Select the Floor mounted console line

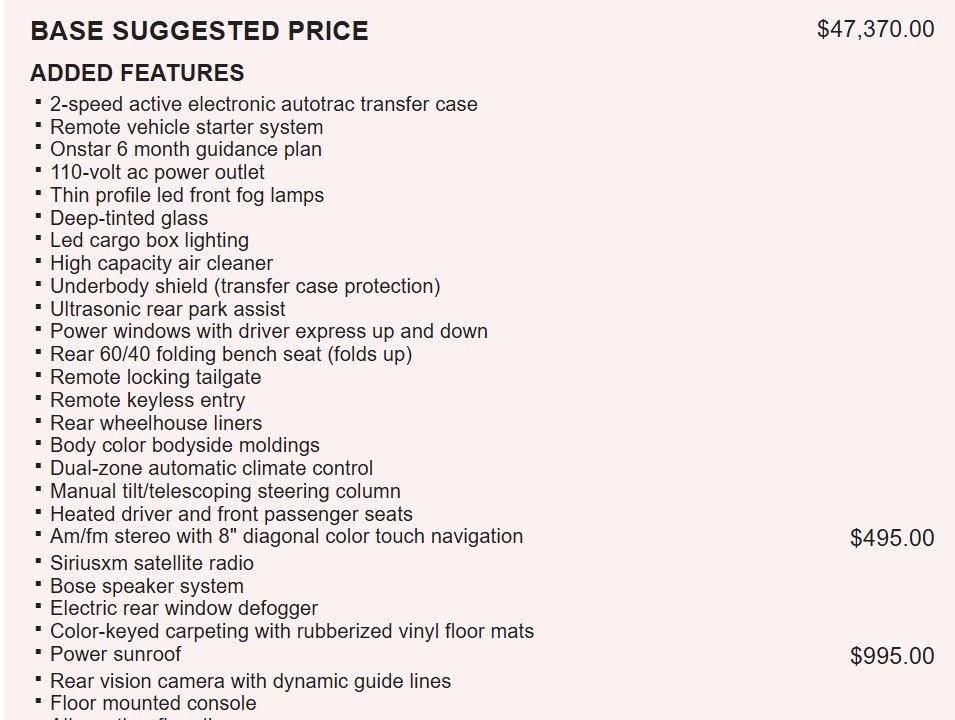152,703
